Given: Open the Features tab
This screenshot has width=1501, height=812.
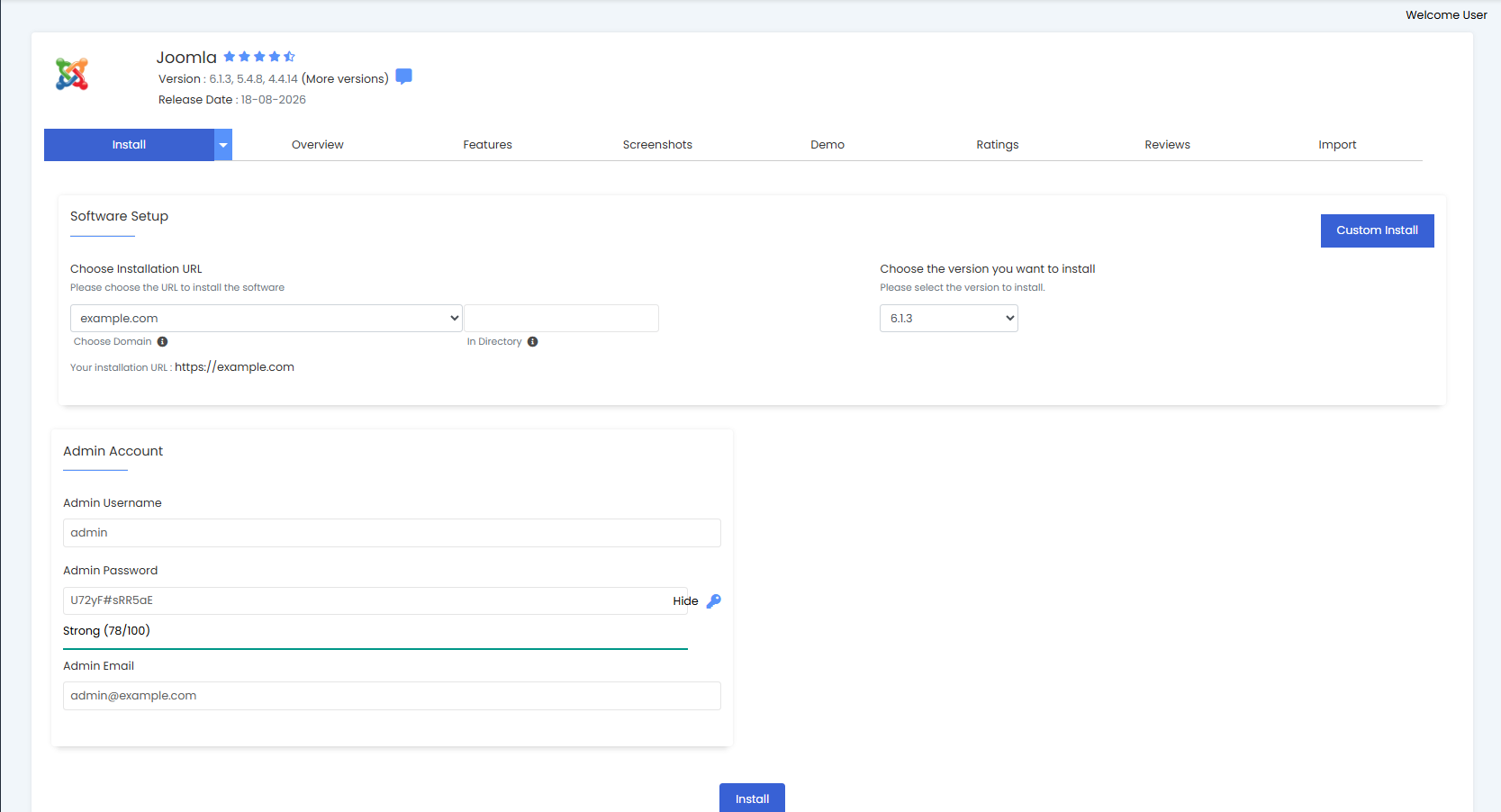Looking at the screenshot, I should tap(488, 145).
